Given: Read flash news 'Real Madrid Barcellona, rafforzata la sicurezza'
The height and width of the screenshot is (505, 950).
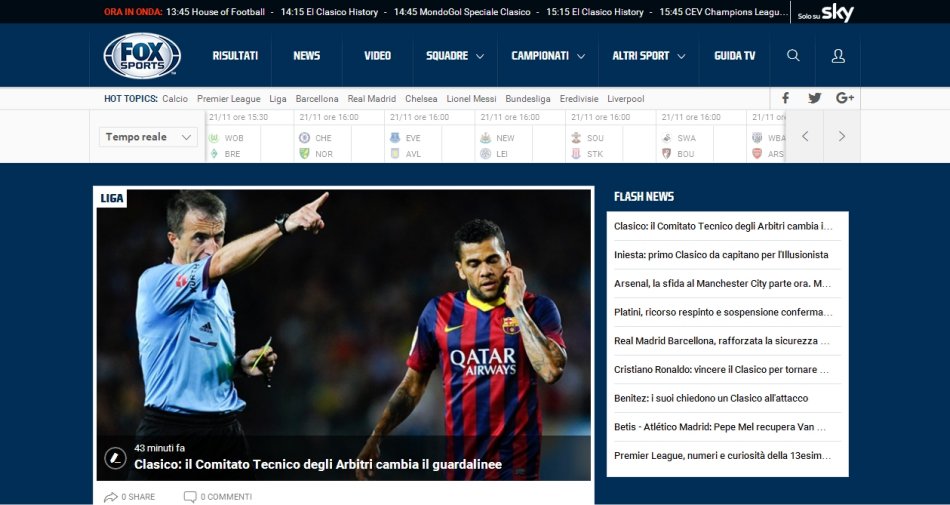Looking at the screenshot, I should point(722,341).
